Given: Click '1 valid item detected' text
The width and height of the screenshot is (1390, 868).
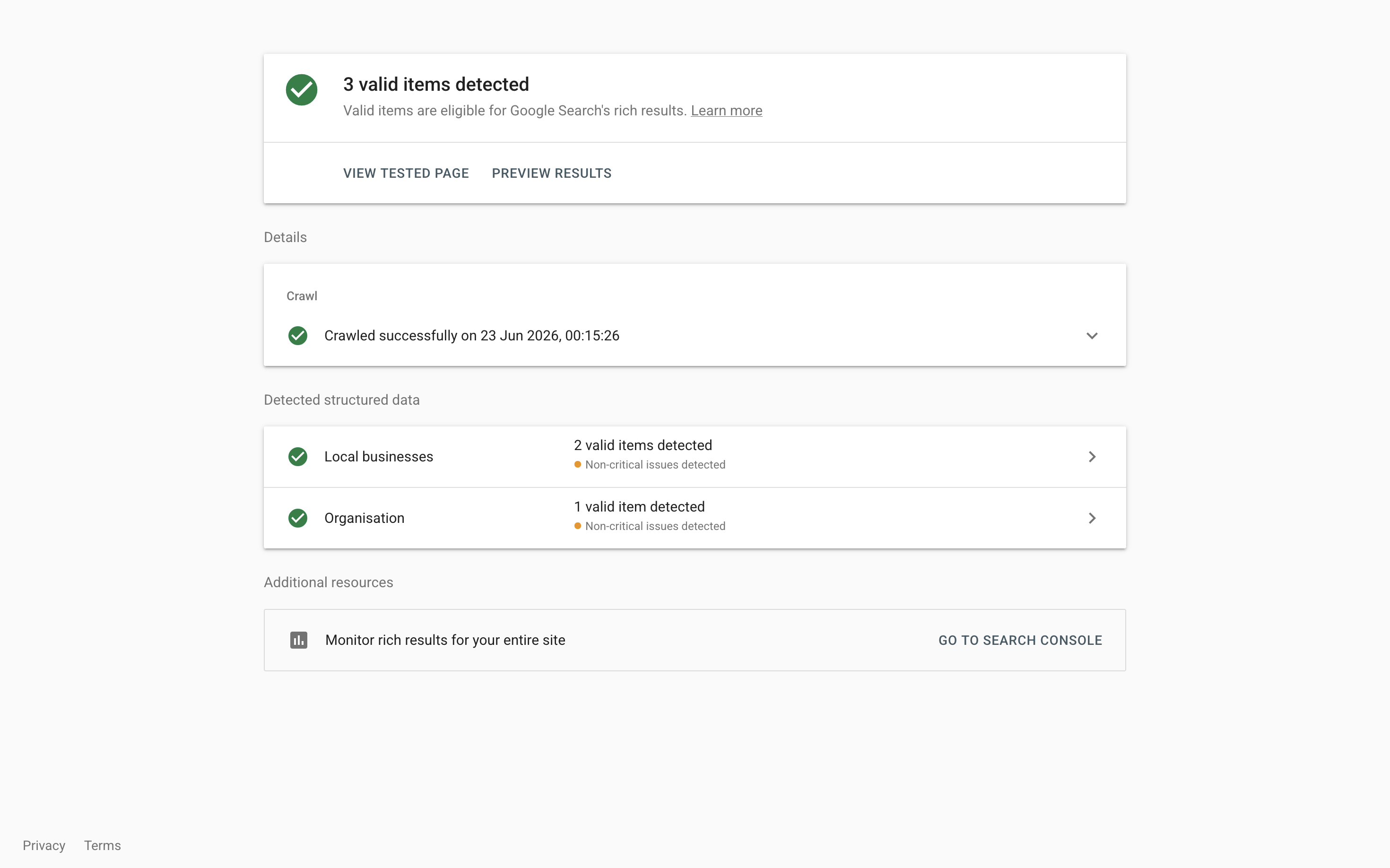Looking at the screenshot, I should pos(640,506).
